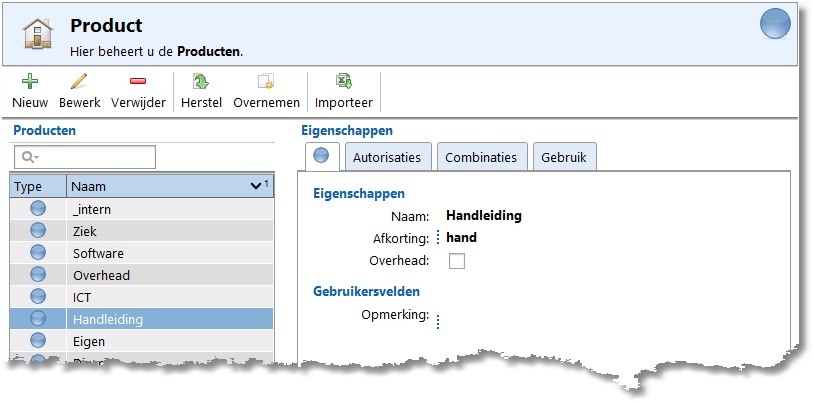Switch to the Autorisaties tab

pyautogui.click(x=387, y=157)
